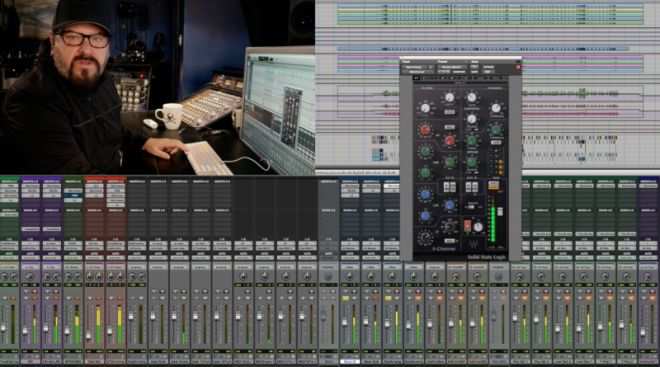Click the lower-left blue knob in the SSL plugin
This screenshot has height=367, width=660.
425,216
